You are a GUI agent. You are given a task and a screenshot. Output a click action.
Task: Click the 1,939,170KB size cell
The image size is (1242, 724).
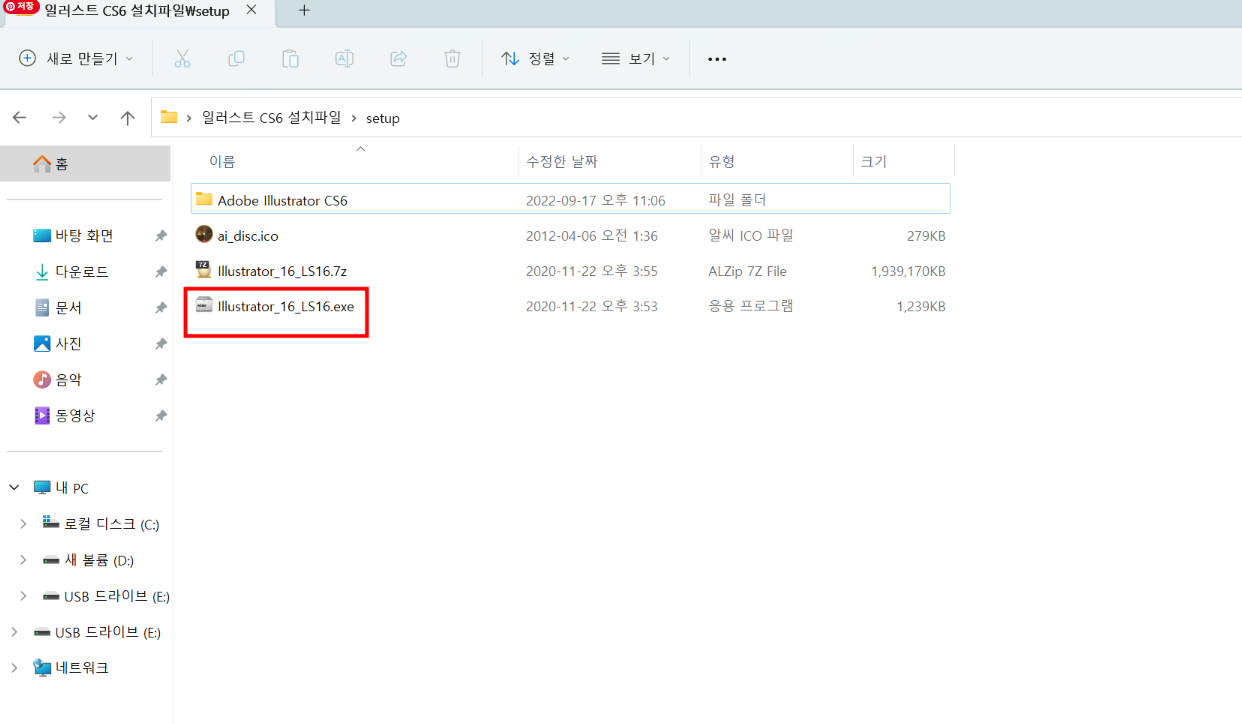click(x=908, y=271)
